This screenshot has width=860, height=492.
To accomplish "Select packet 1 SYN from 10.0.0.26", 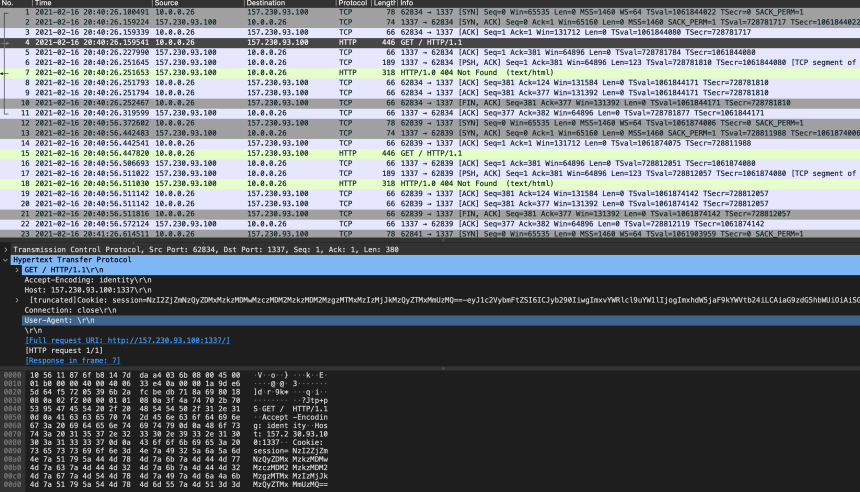I will coord(430,12).
